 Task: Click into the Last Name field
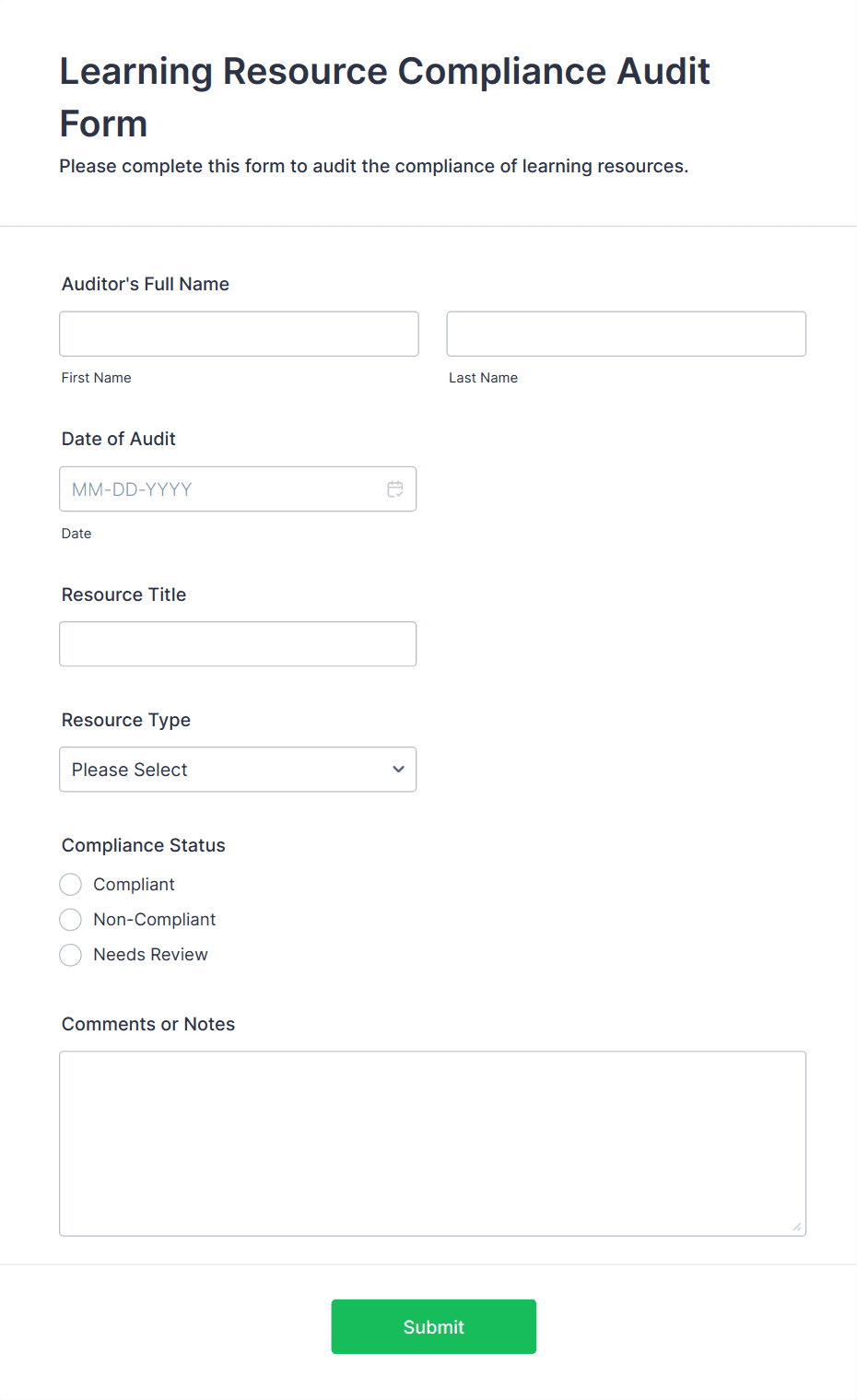pos(626,334)
